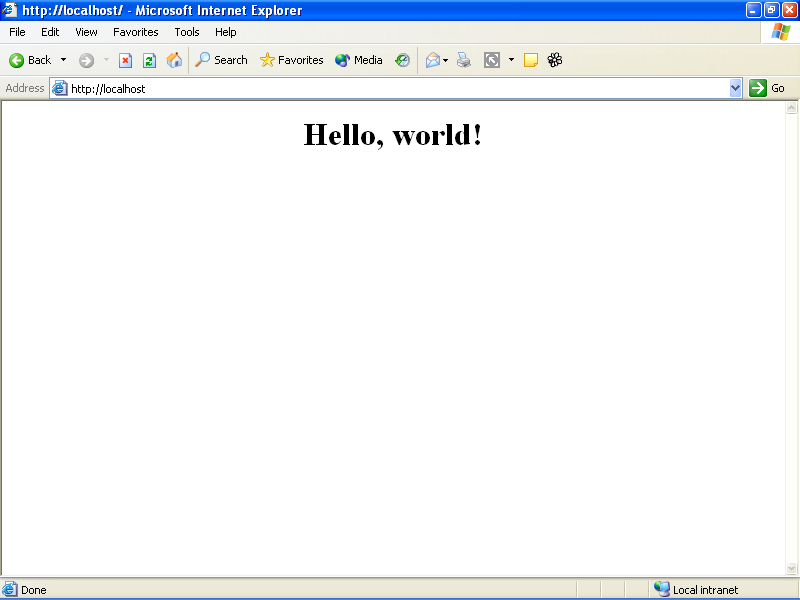Go to the Home page icon
This screenshot has height=600, width=800.
coord(174,60)
